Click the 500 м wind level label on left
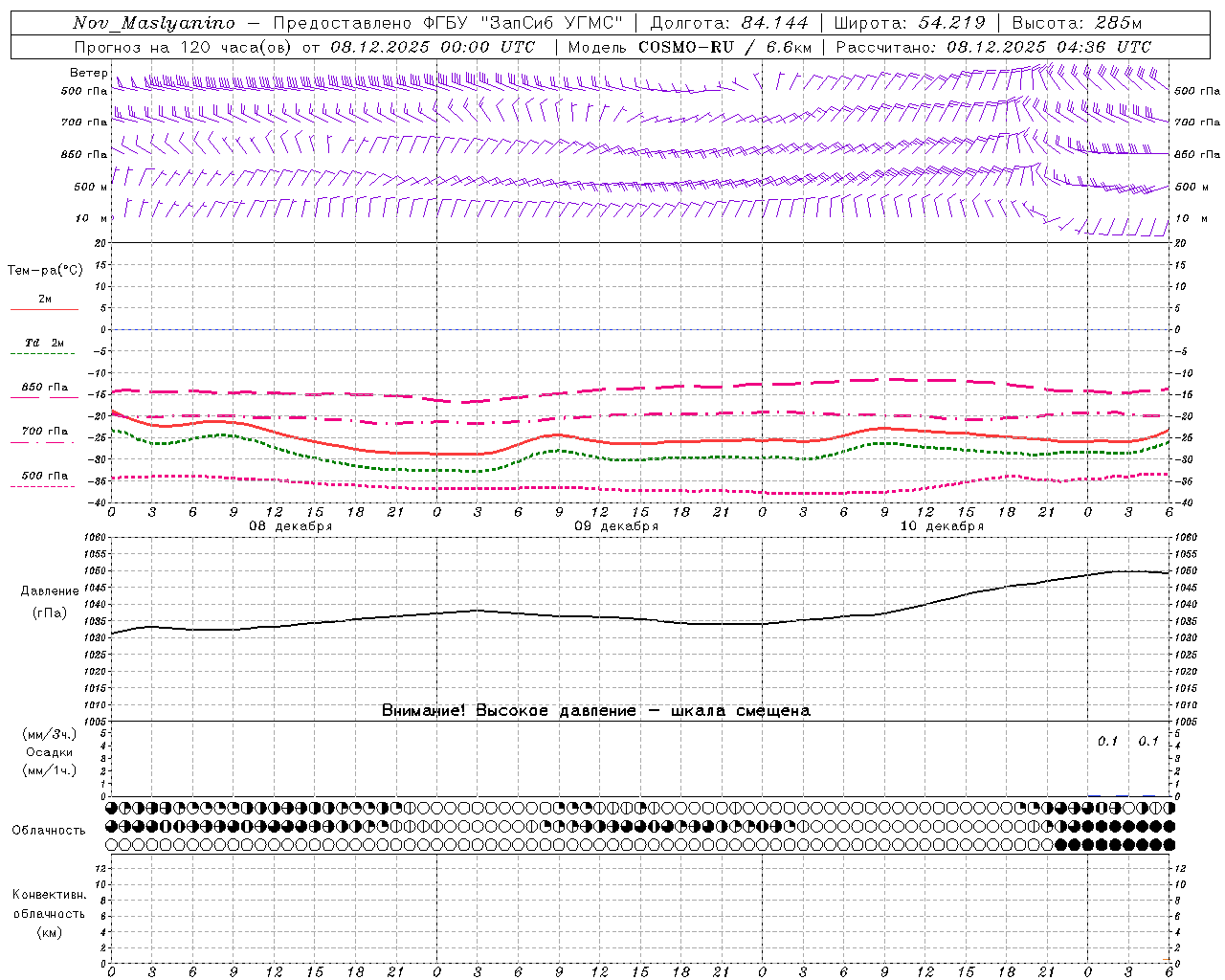1225x980 pixels. (x=90, y=187)
